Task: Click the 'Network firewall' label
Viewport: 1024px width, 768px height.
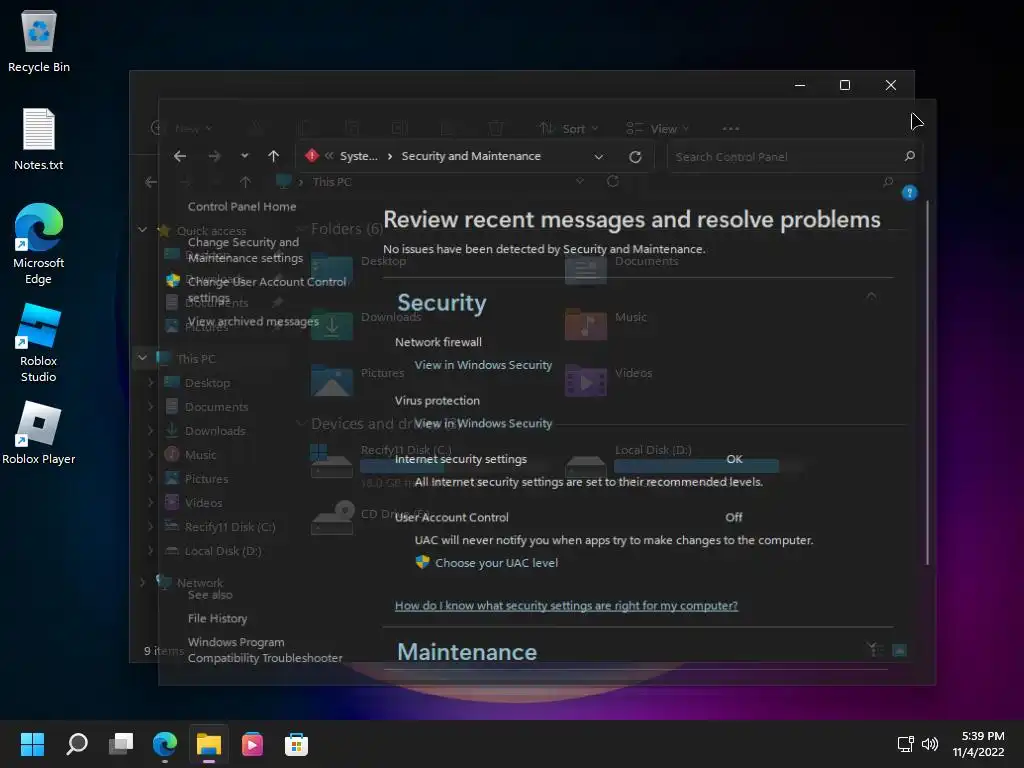Action: point(438,342)
